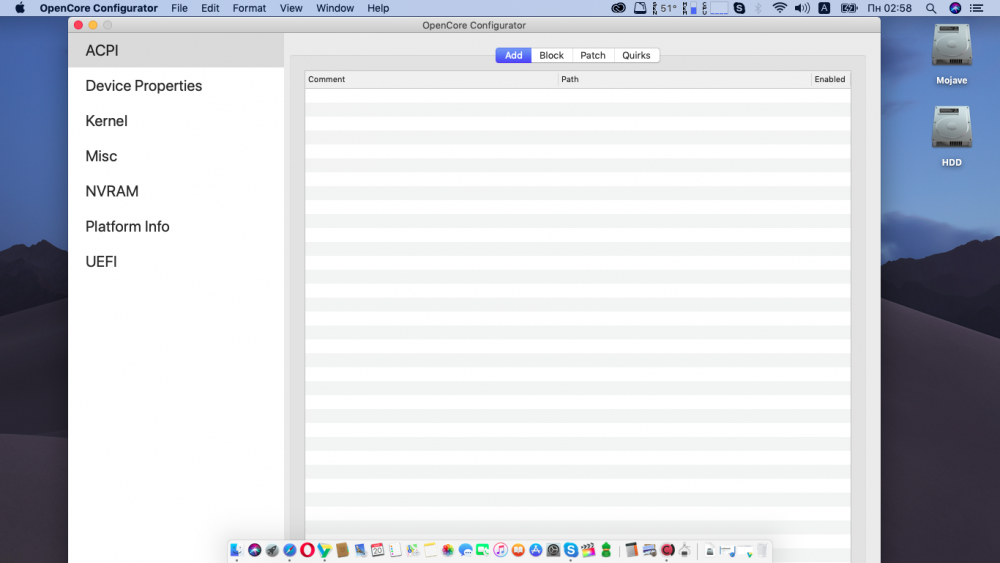Open volume control in menu bar

(802, 8)
